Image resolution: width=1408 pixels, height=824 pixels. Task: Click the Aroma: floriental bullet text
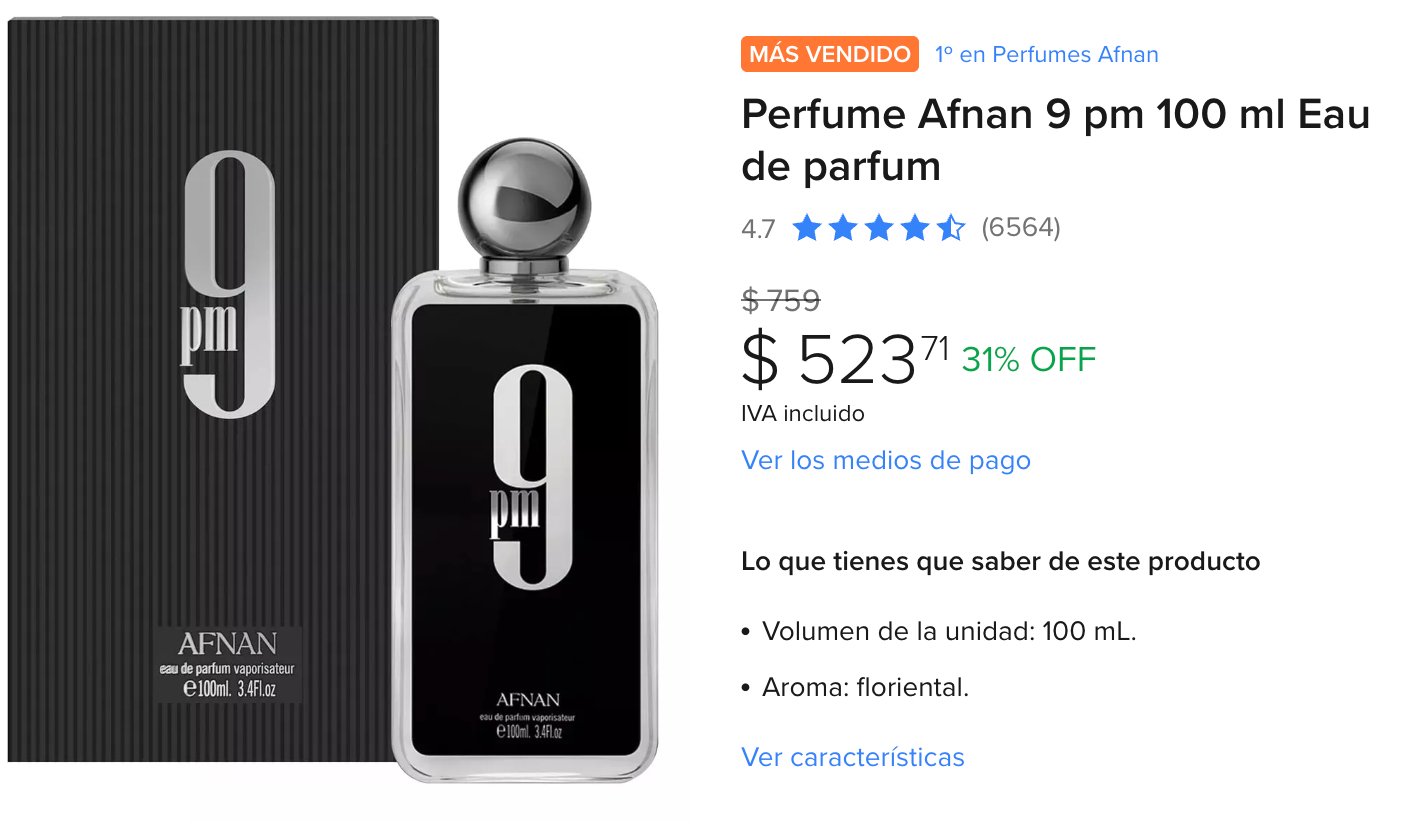point(865,688)
